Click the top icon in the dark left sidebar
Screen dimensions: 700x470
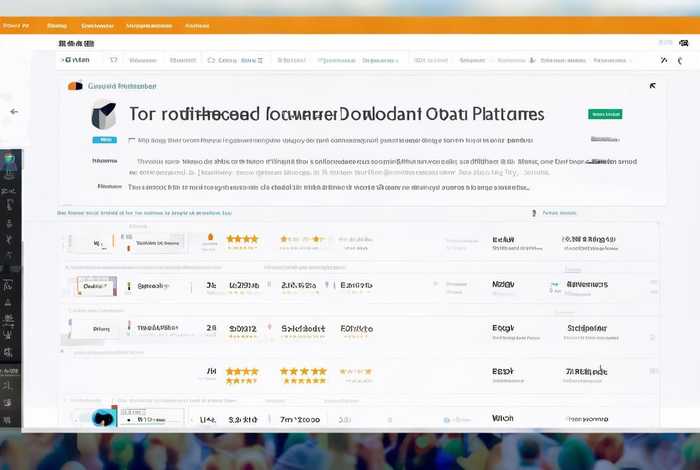tap(9, 160)
